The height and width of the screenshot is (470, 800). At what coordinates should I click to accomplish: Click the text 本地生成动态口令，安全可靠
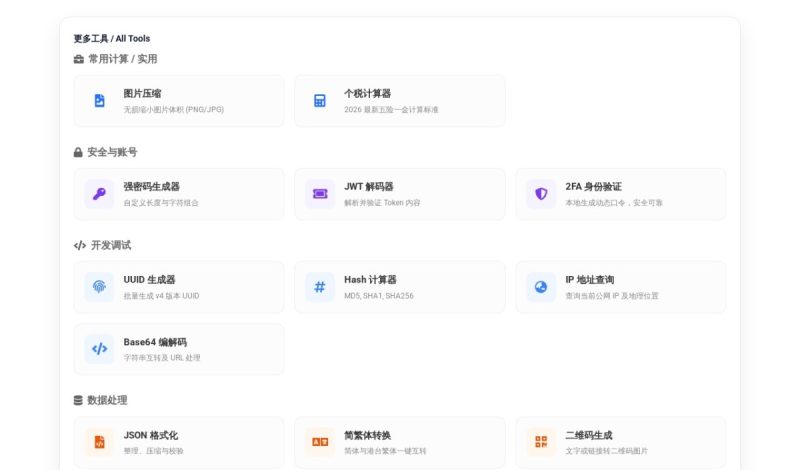tap(614, 203)
